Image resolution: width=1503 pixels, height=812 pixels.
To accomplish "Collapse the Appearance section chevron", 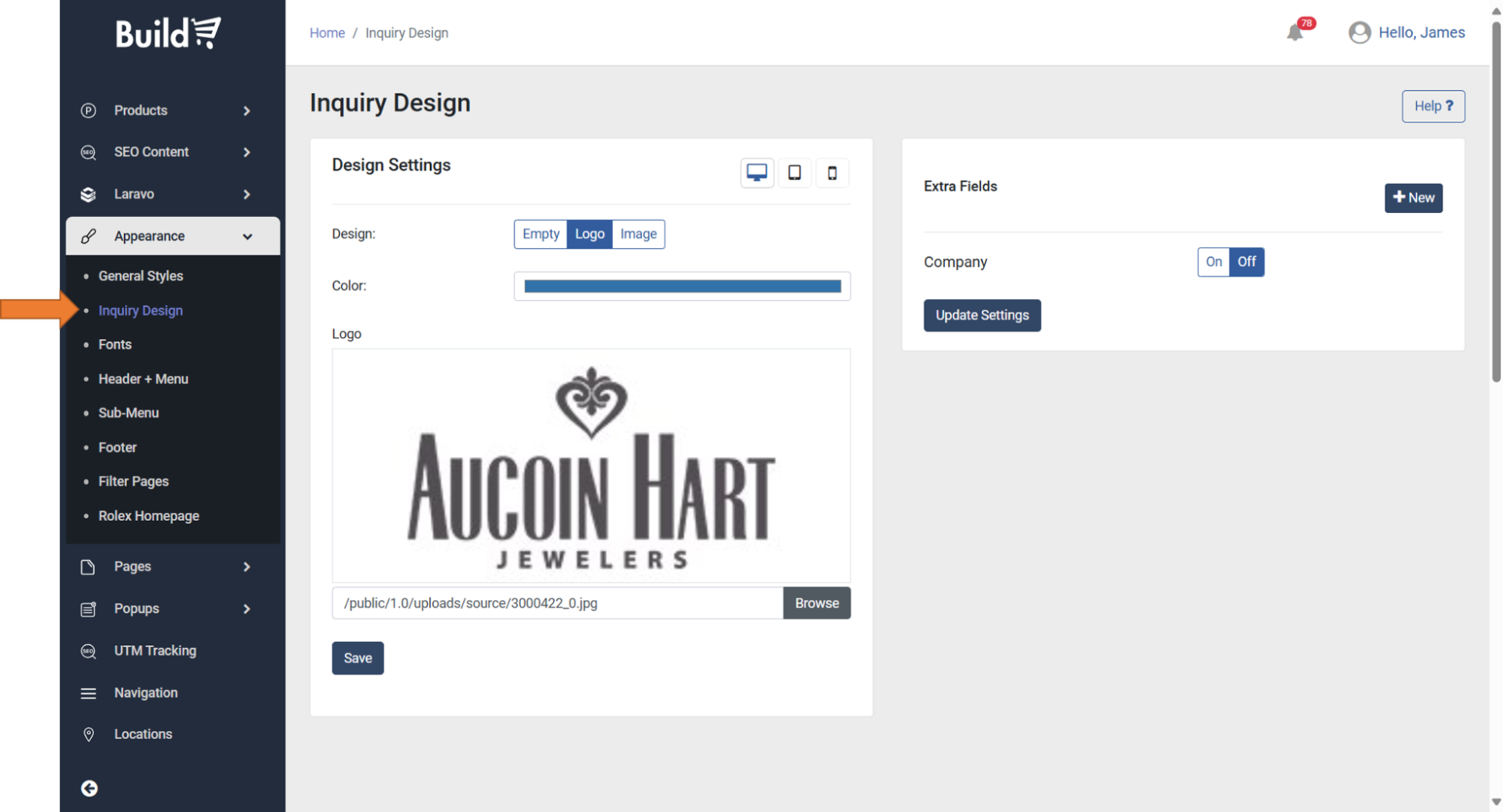I will pyautogui.click(x=247, y=236).
